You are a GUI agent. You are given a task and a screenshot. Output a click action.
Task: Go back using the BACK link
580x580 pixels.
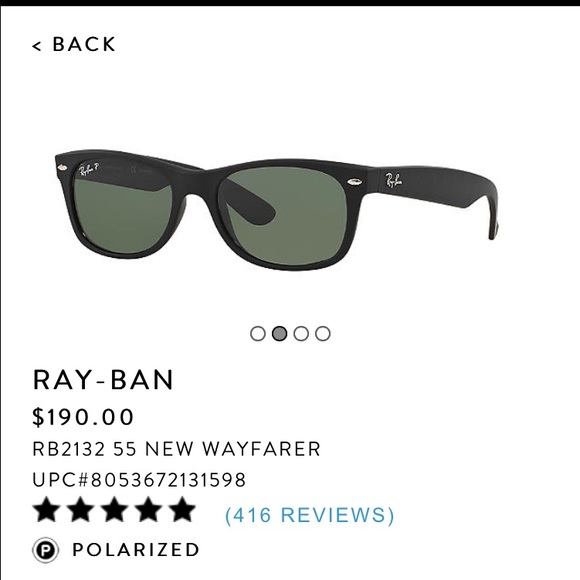(x=74, y=44)
